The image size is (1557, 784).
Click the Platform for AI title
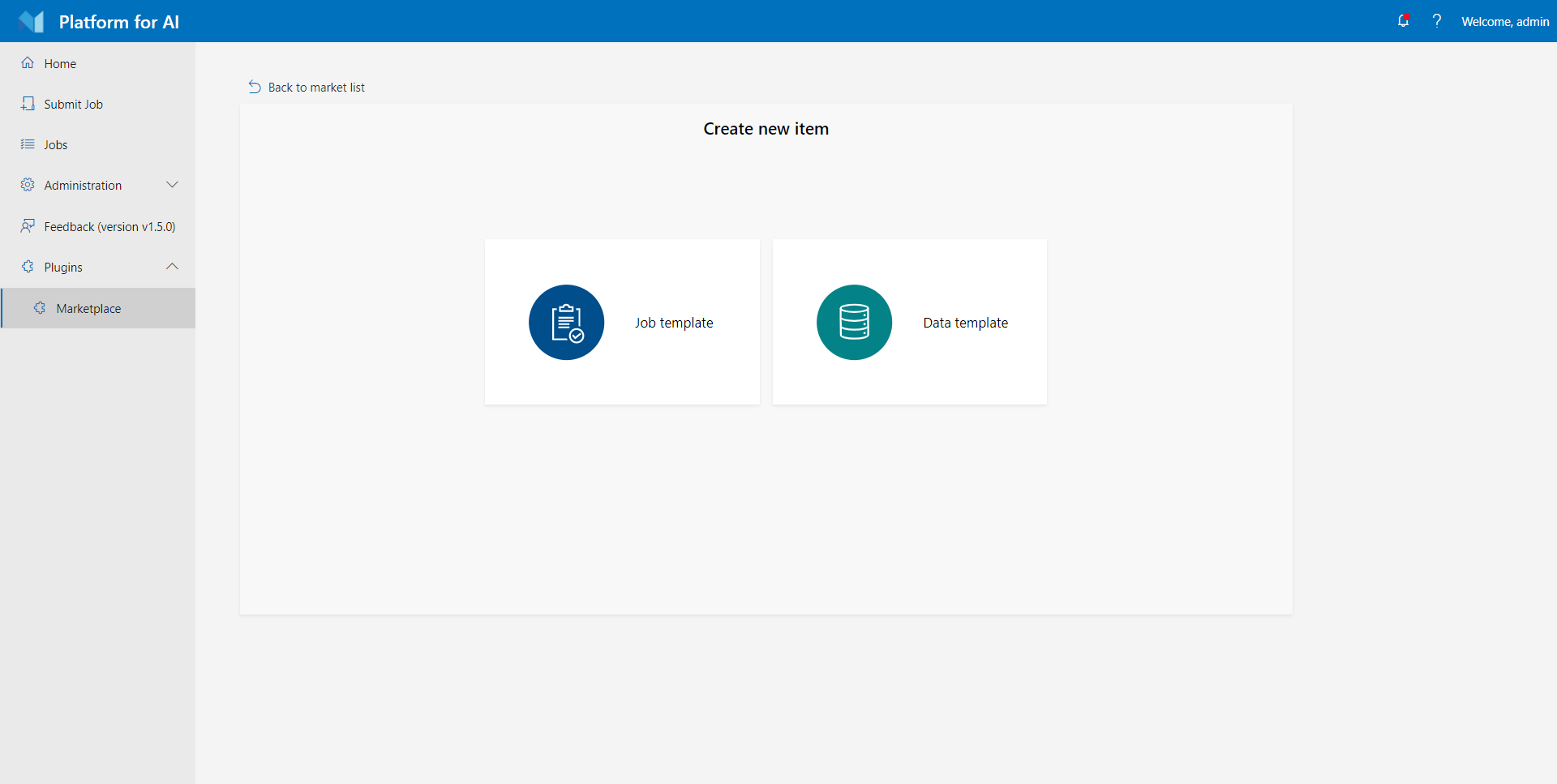(x=119, y=22)
